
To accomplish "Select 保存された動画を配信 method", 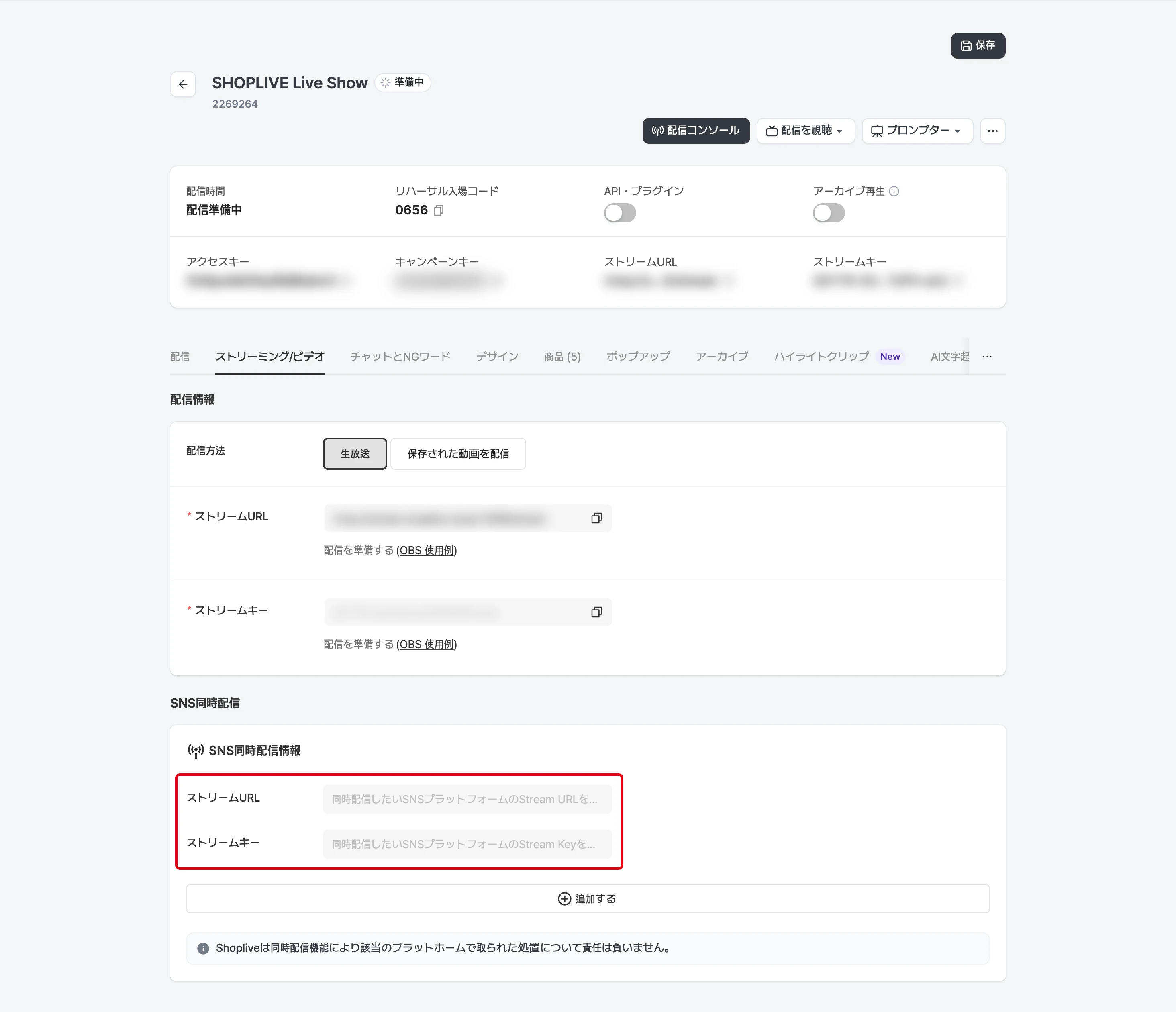I will coord(457,453).
